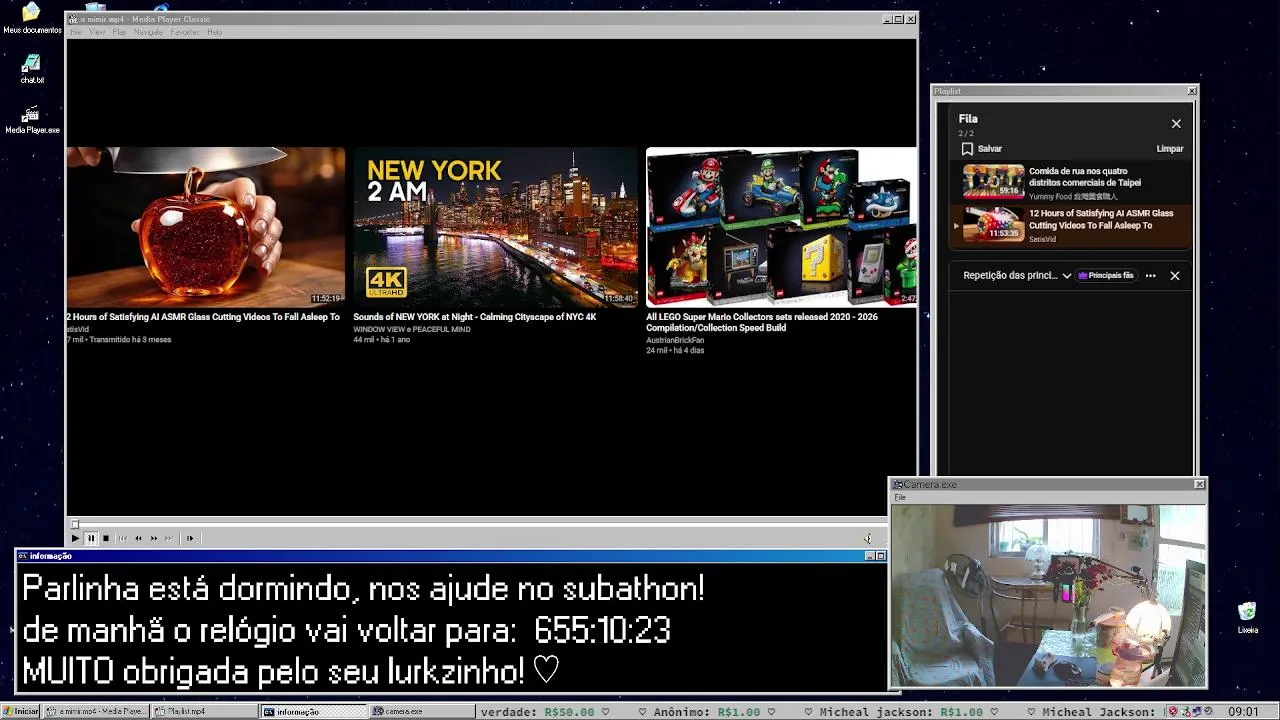1280x720 pixels.
Task: Switch to the camera.exe taskbar item
Action: 422,712
